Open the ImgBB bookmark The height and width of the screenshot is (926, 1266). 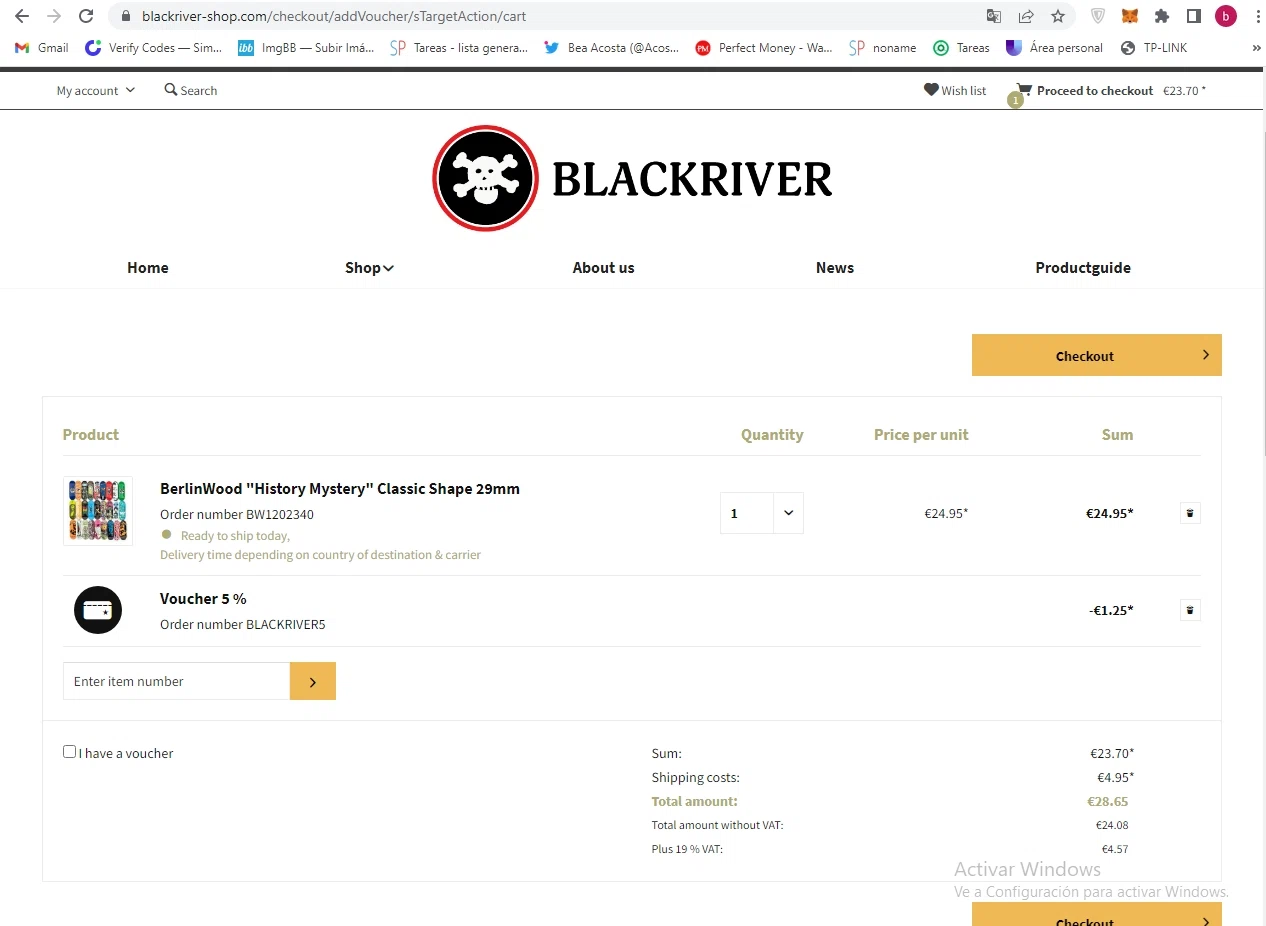(x=306, y=47)
